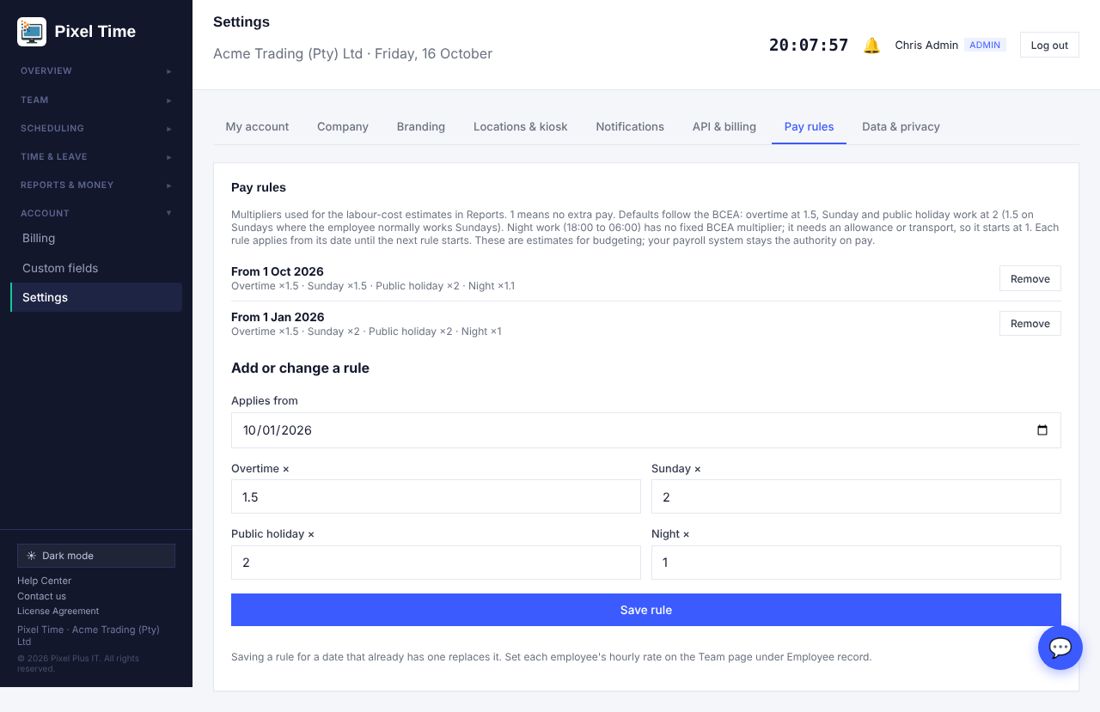
Task: Switch to the Company tab
Action: [x=342, y=127]
